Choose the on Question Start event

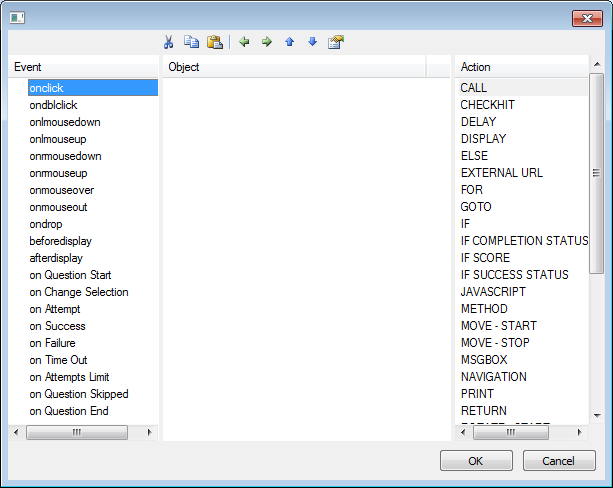70,275
